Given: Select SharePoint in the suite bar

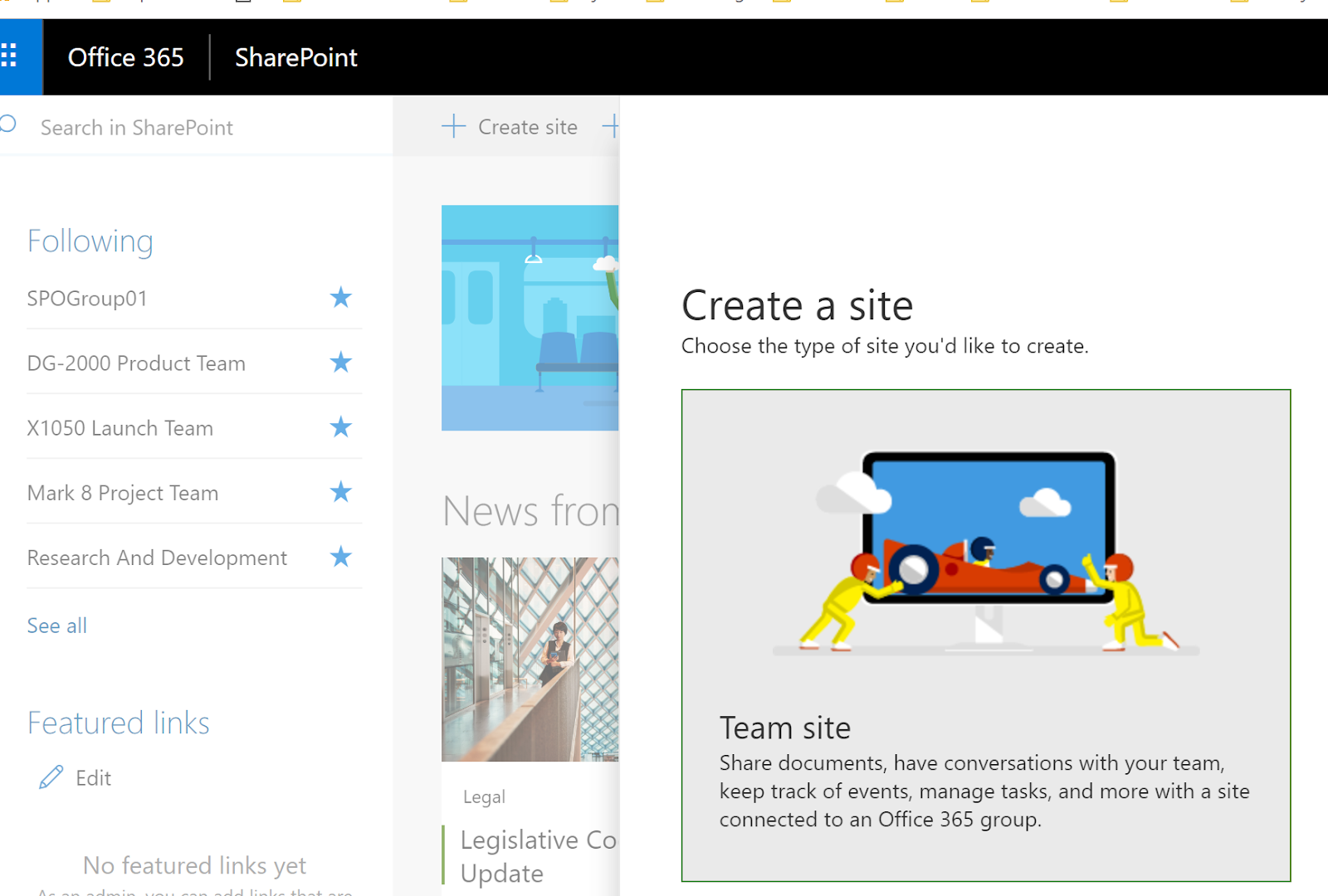Looking at the screenshot, I should coord(295,56).
